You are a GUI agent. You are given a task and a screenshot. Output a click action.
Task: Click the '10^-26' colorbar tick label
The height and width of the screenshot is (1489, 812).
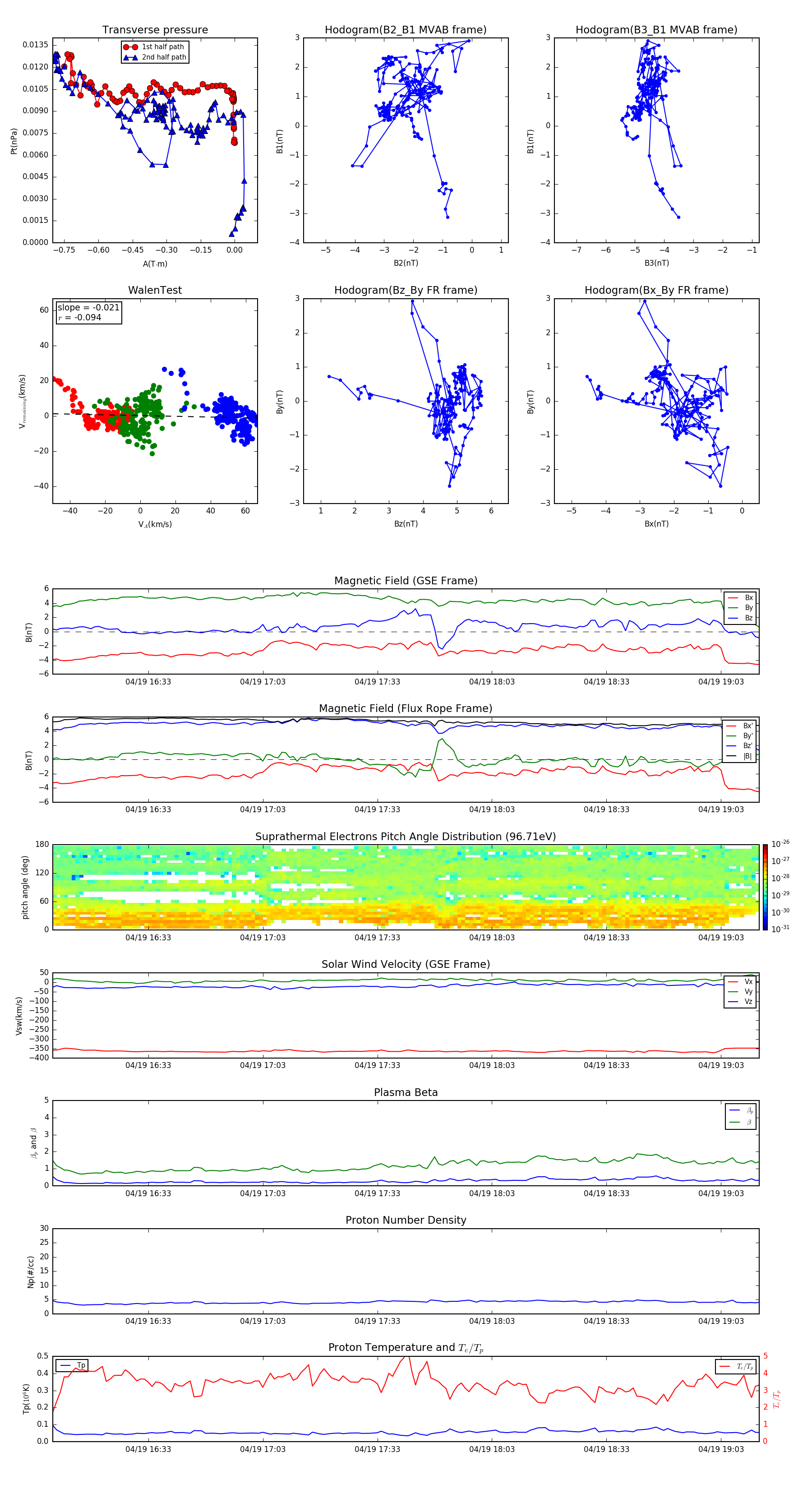click(x=780, y=844)
